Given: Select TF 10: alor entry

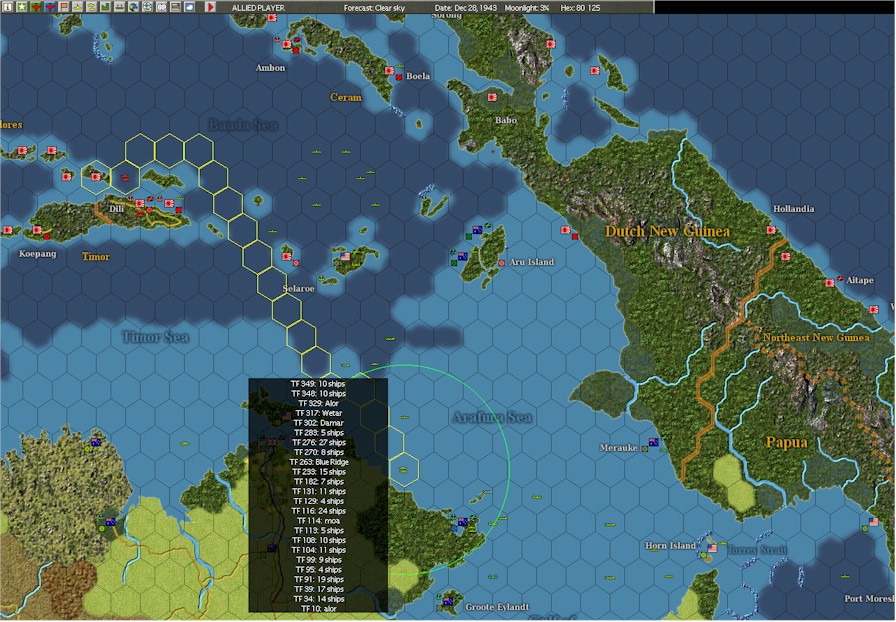Looking at the screenshot, I should point(318,608).
